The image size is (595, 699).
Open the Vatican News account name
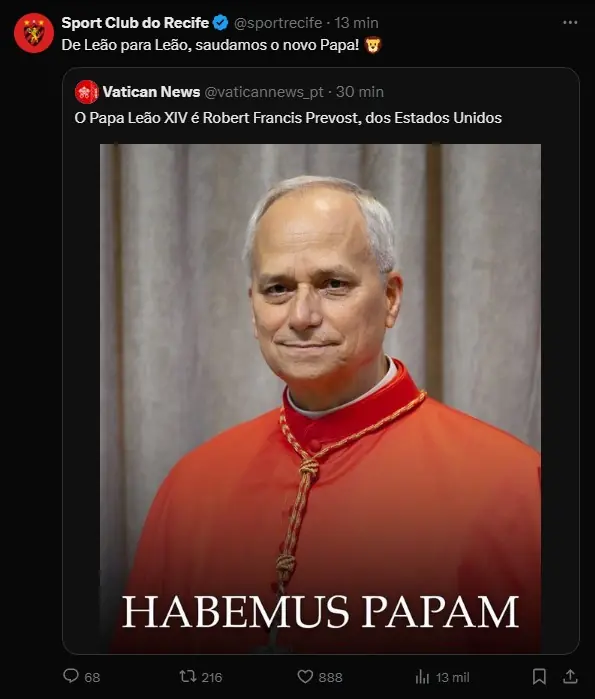(x=151, y=92)
